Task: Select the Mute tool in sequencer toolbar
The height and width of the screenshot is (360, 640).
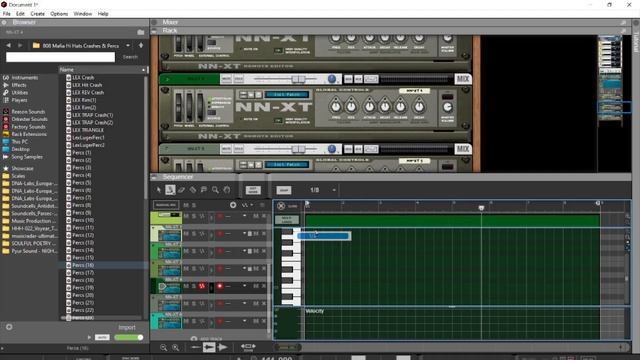Action: pos(204,190)
